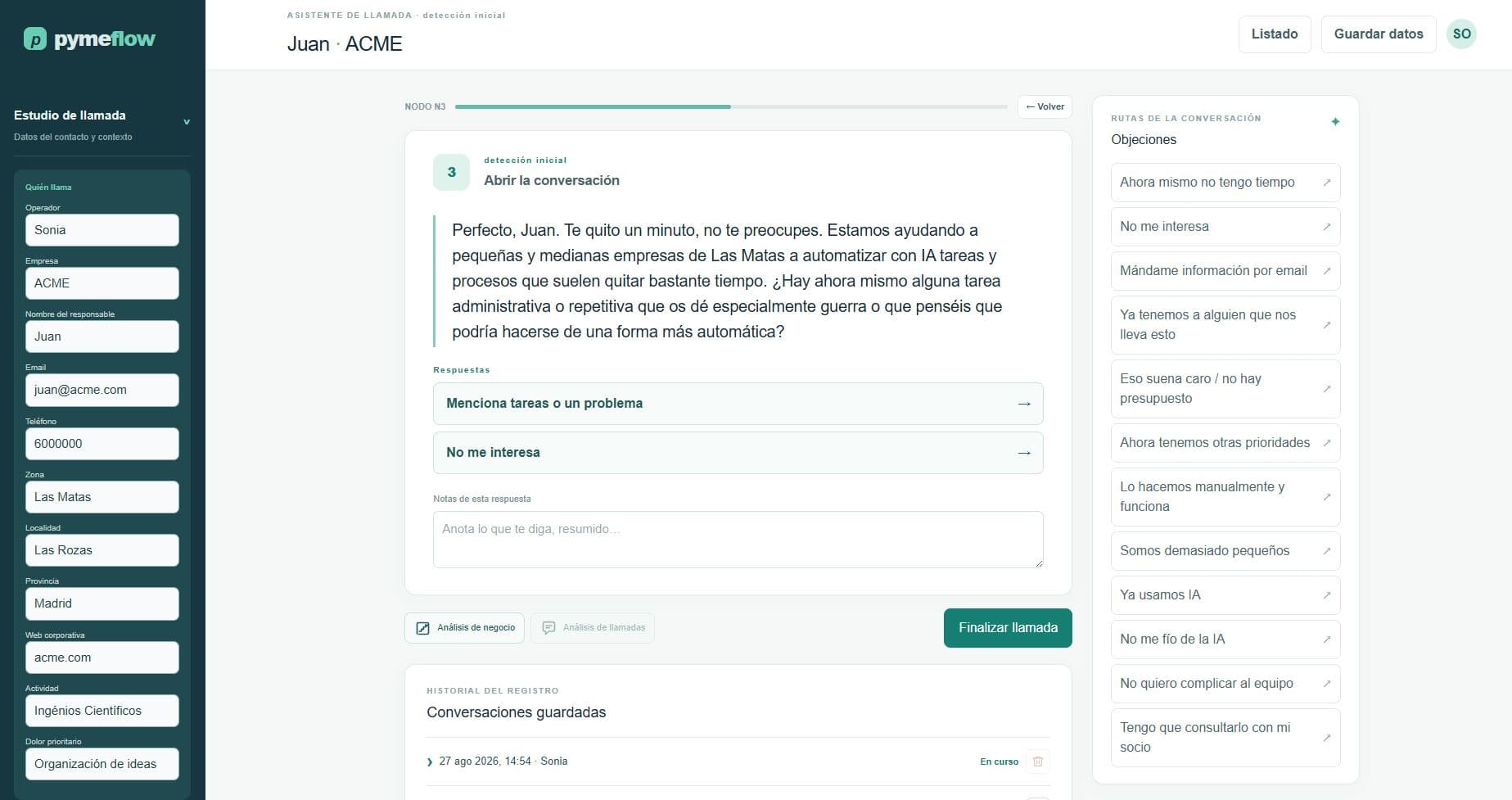Click the Dolor prioritario field
1512x800 pixels.
[102, 764]
